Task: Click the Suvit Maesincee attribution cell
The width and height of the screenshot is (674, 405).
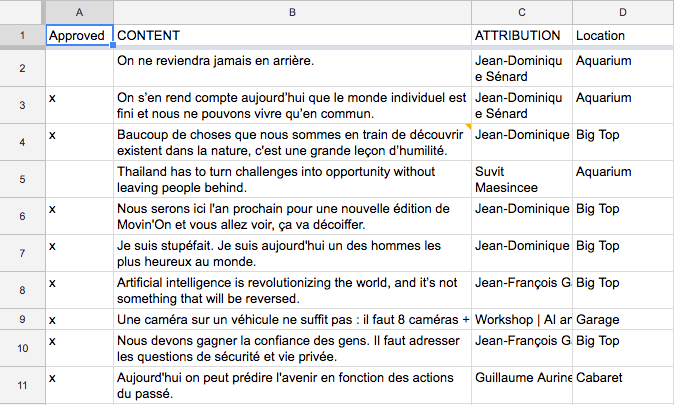Action: tap(522, 179)
